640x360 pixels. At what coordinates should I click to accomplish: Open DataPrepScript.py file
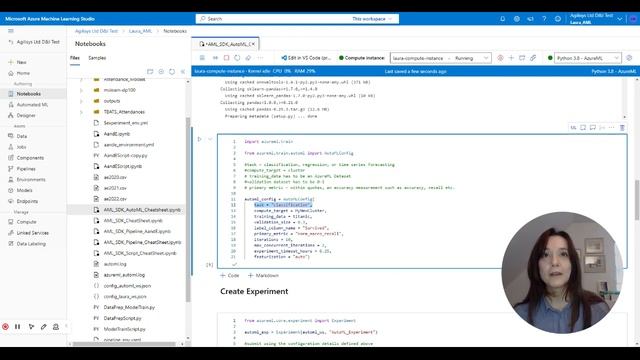pyautogui.click(x=122, y=318)
